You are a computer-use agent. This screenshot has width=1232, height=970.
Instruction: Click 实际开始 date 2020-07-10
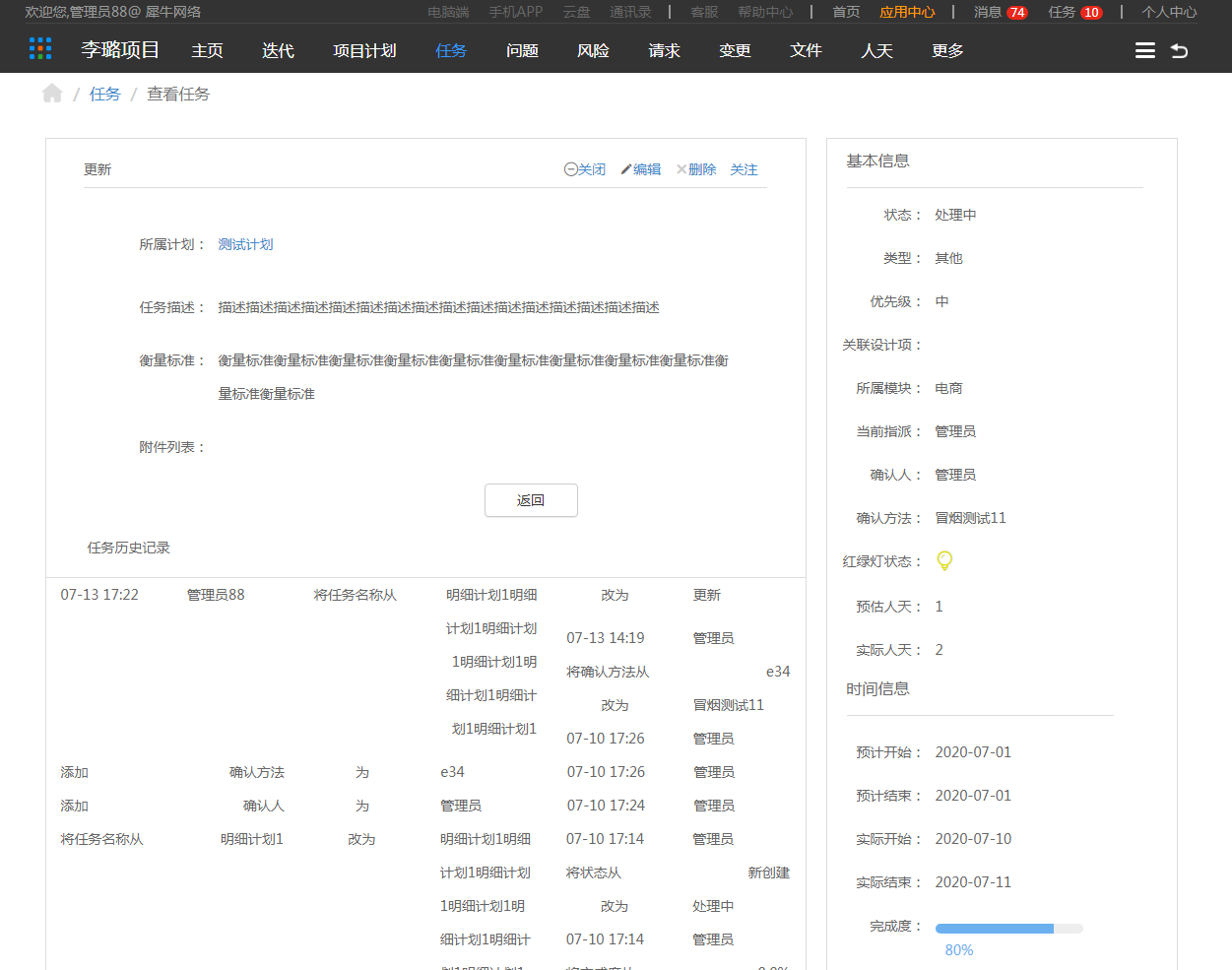pos(973,839)
